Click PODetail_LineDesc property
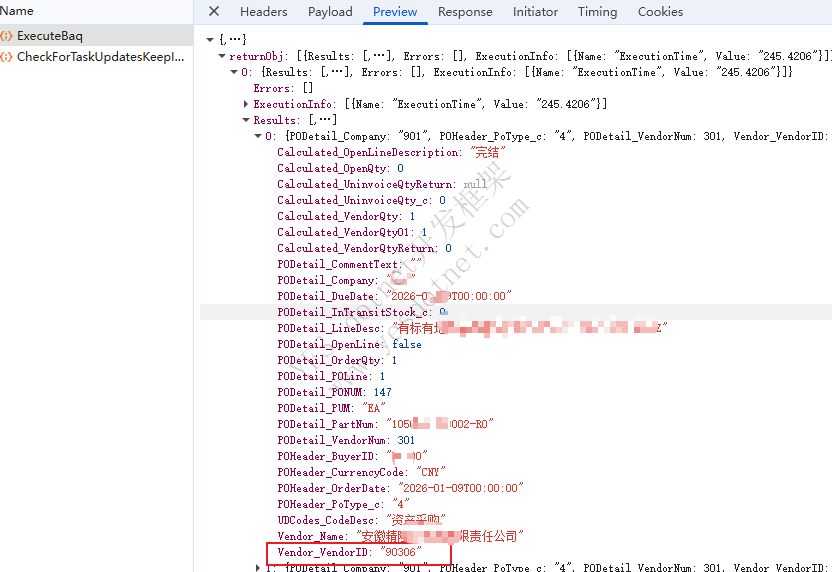832x572 pixels. 472,328
